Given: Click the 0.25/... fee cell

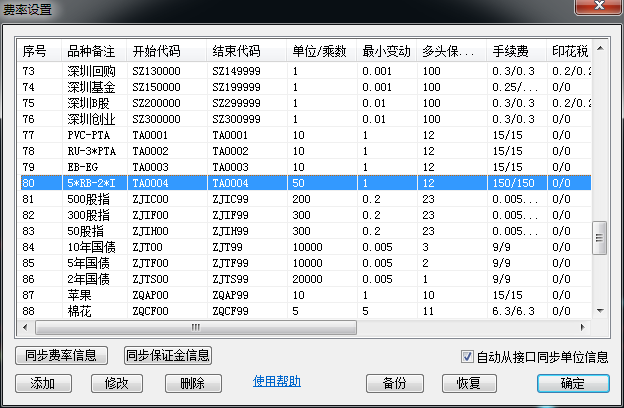Looking at the screenshot, I should pos(515,87).
